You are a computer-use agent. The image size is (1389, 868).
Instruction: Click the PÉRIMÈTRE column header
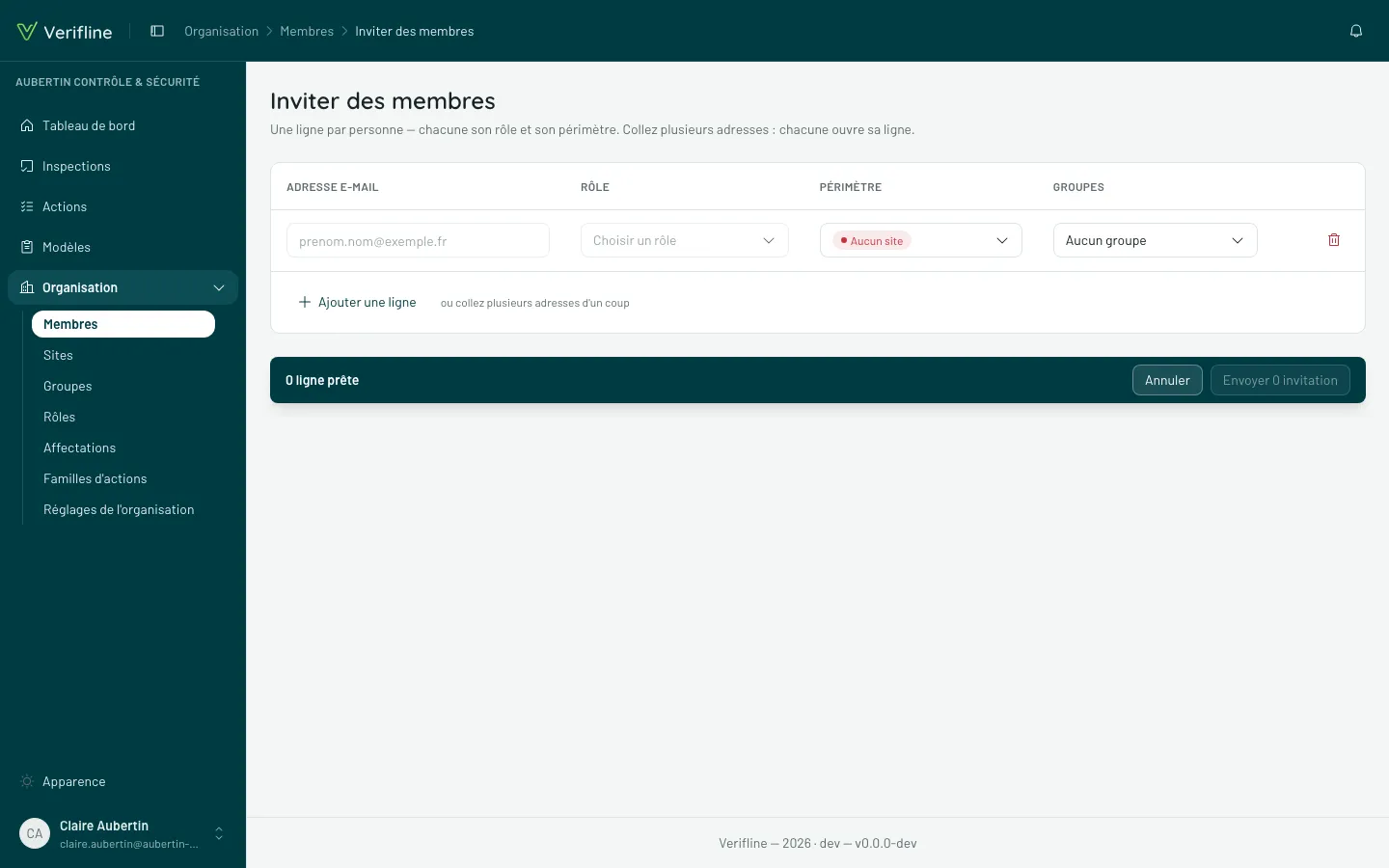(x=851, y=187)
